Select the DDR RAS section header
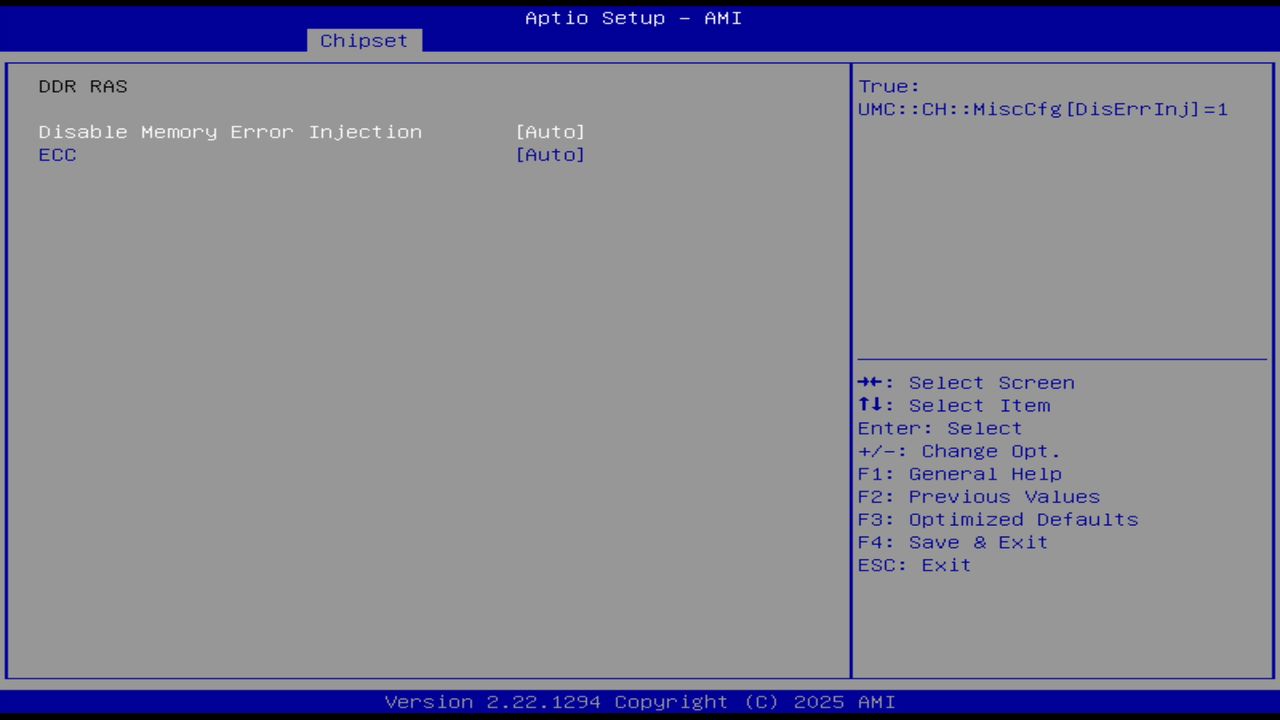1280x720 pixels. [x=83, y=86]
